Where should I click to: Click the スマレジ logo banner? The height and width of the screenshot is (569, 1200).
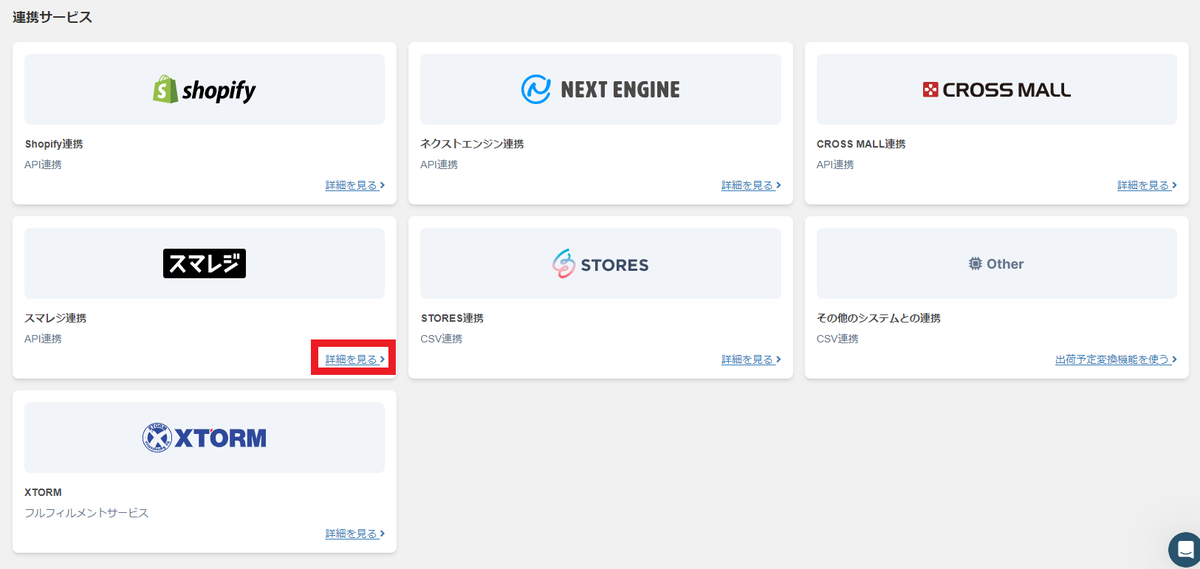point(204,264)
